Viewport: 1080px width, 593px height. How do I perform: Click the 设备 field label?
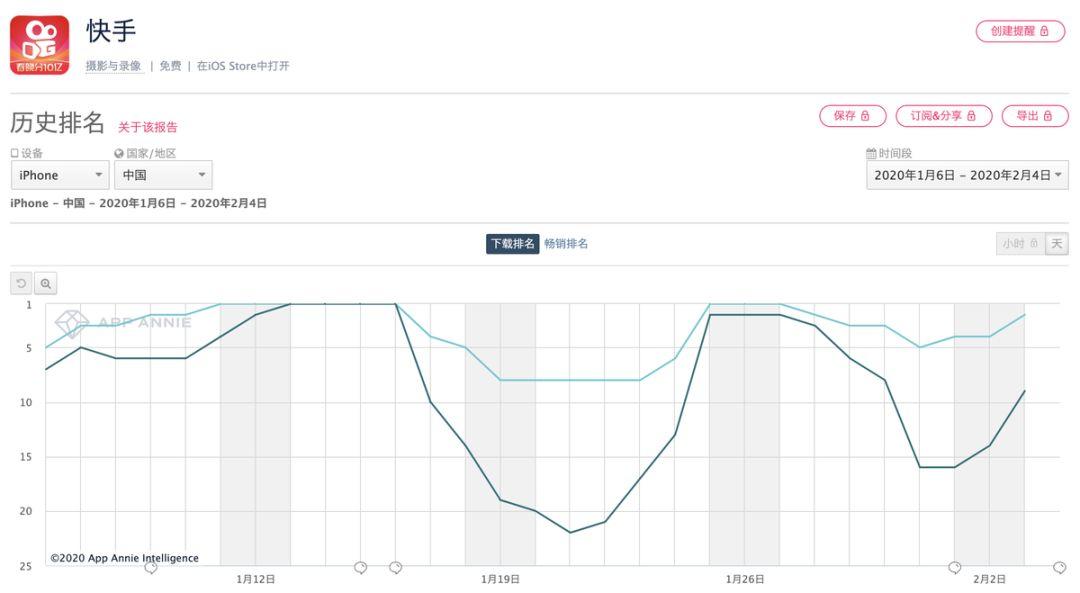pyautogui.click(x=32, y=153)
